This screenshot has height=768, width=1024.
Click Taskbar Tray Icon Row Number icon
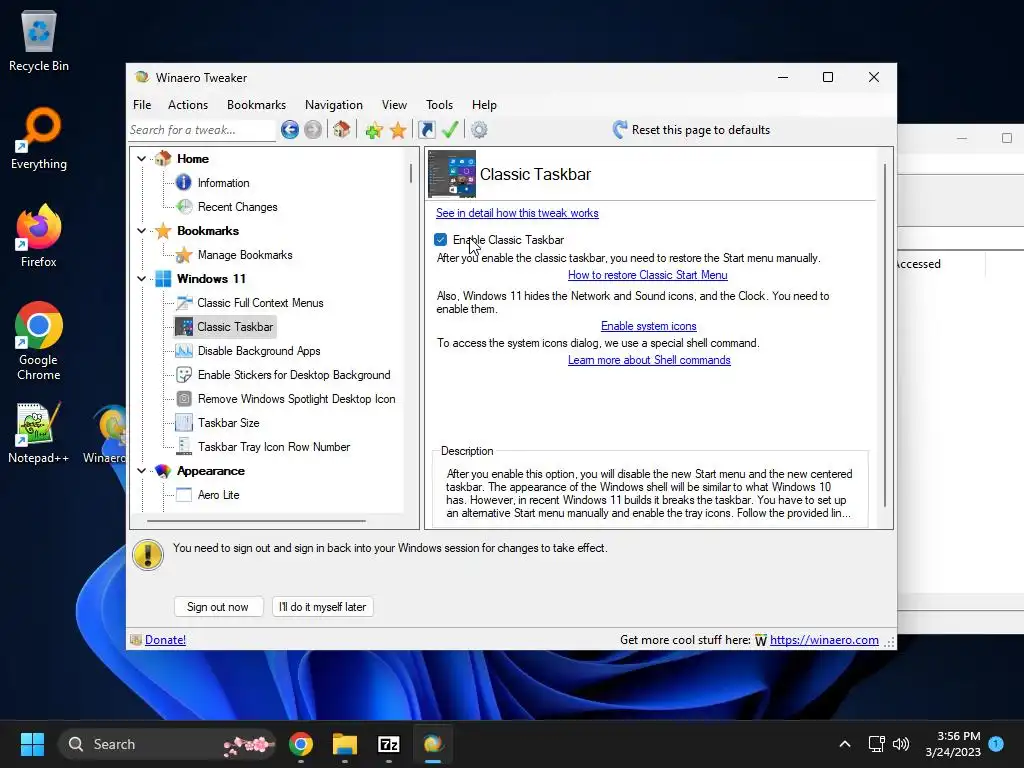(184, 447)
